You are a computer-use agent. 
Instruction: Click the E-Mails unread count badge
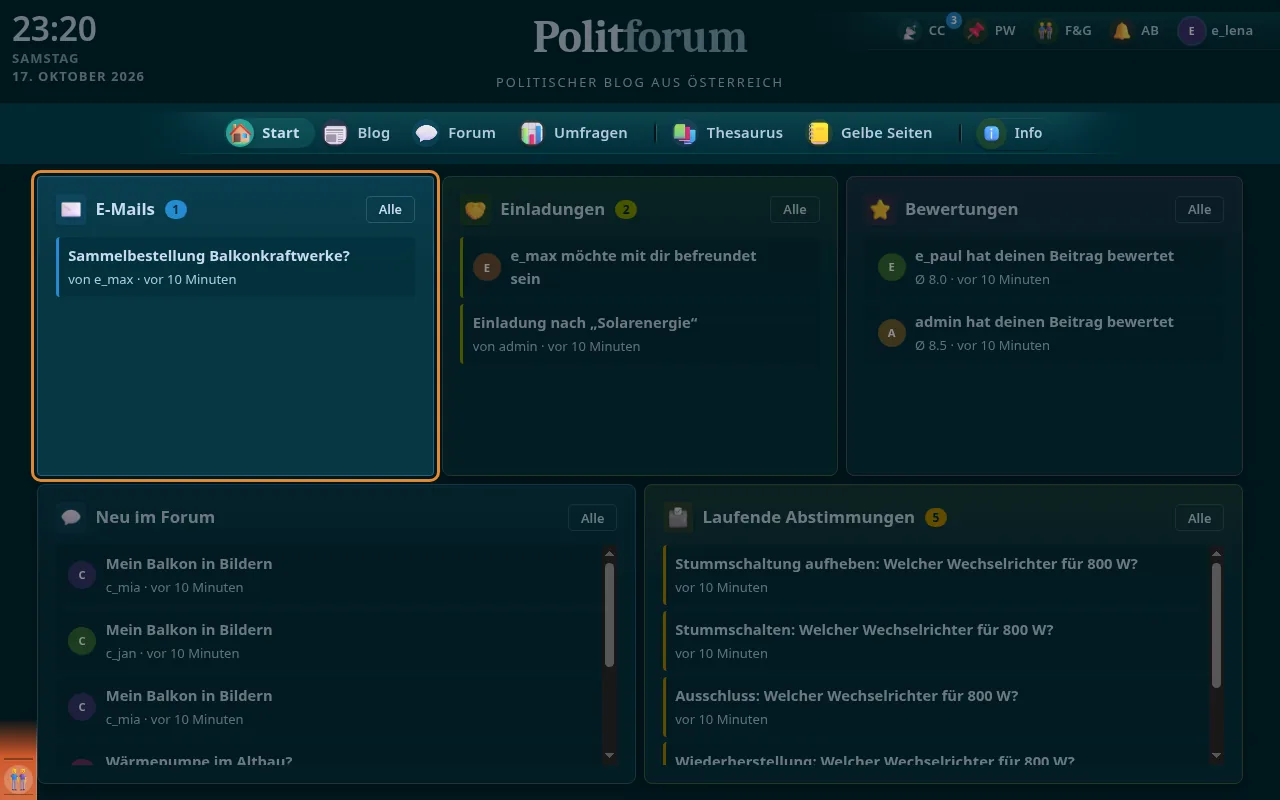[x=176, y=209]
